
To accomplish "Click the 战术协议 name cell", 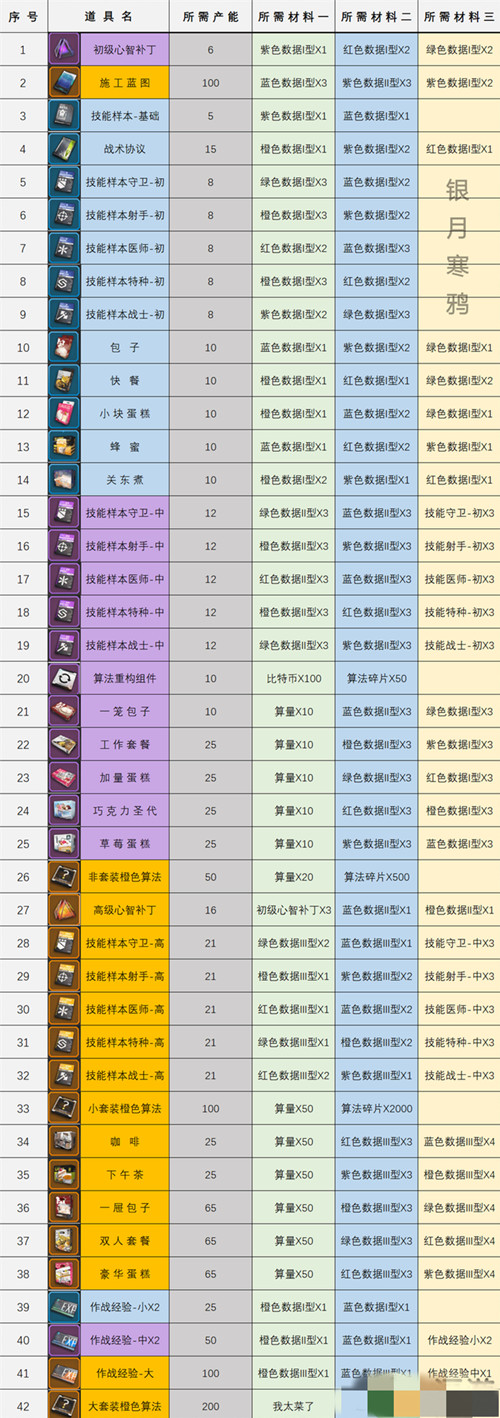I will coord(124,149).
